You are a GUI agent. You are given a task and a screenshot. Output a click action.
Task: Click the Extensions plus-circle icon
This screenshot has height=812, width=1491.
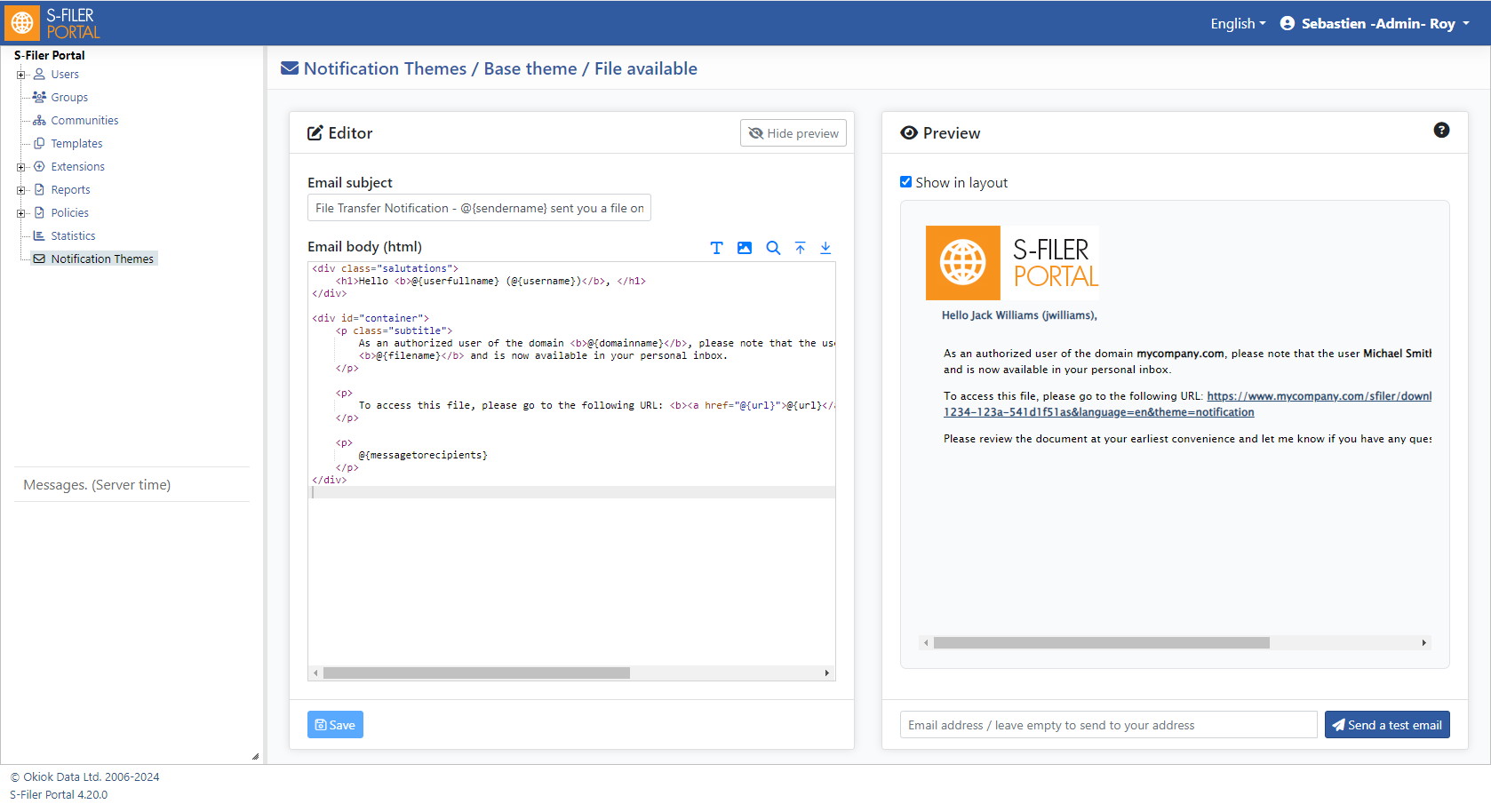point(39,166)
